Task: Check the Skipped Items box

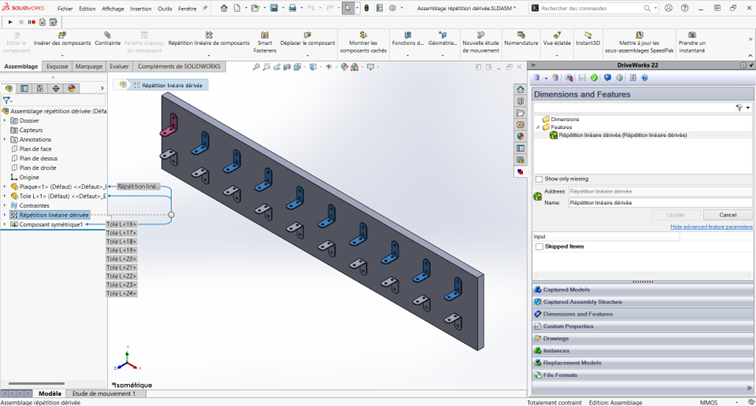Action: coord(539,247)
